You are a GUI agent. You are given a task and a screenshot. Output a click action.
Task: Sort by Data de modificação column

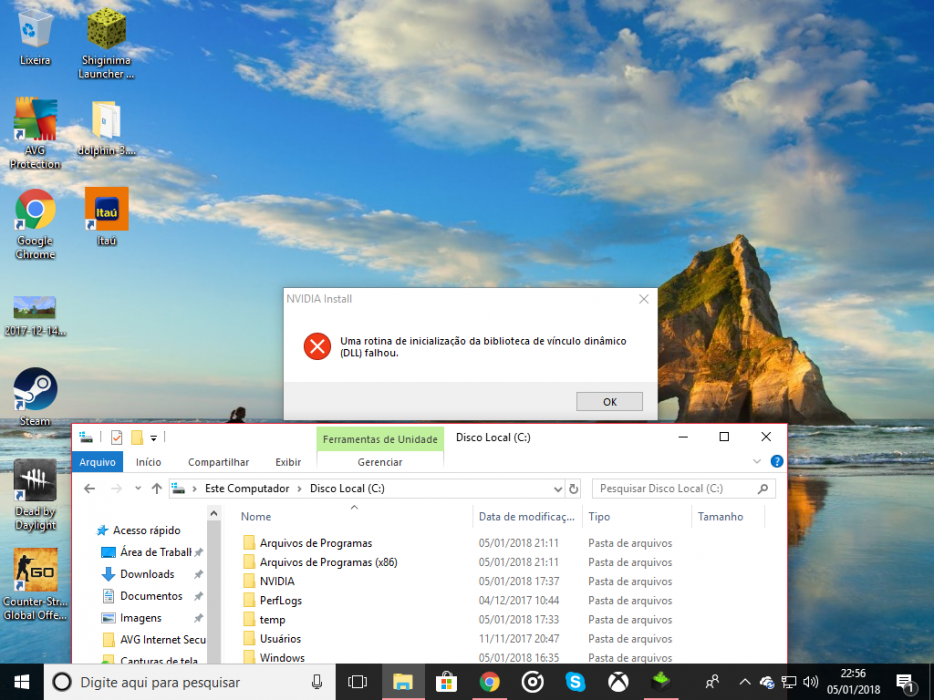(527, 517)
